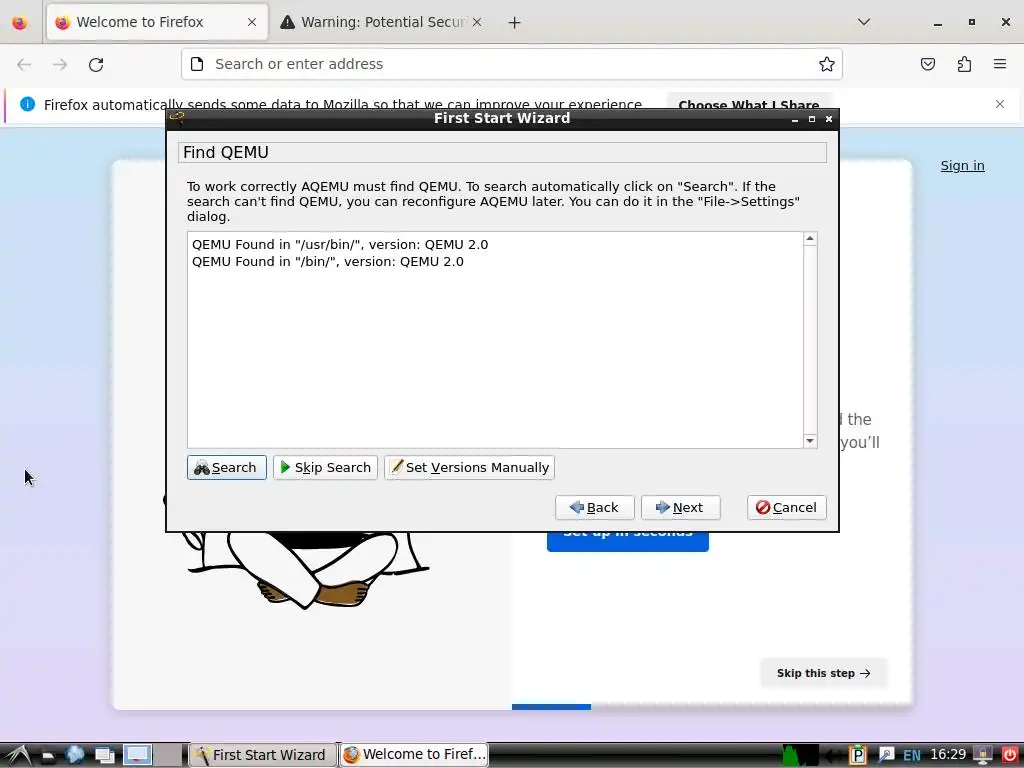This screenshot has width=1024, height=768.
Task: Cancel the First Start Wizard
Action: [x=786, y=507]
